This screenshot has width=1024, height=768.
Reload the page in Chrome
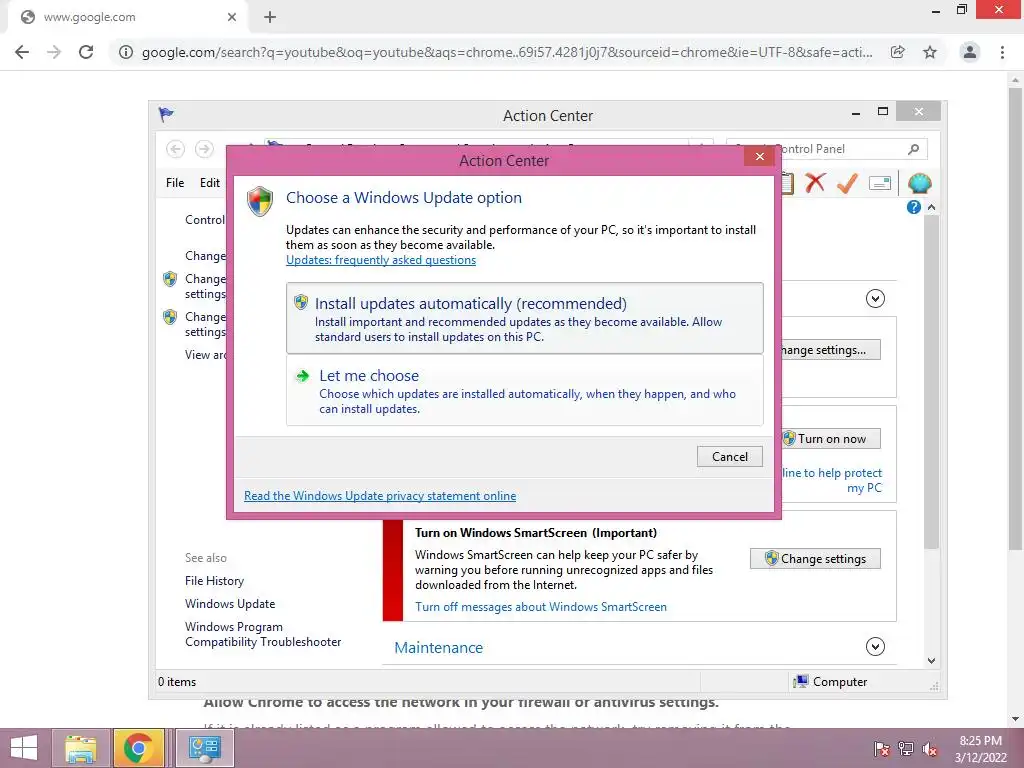point(86,52)
